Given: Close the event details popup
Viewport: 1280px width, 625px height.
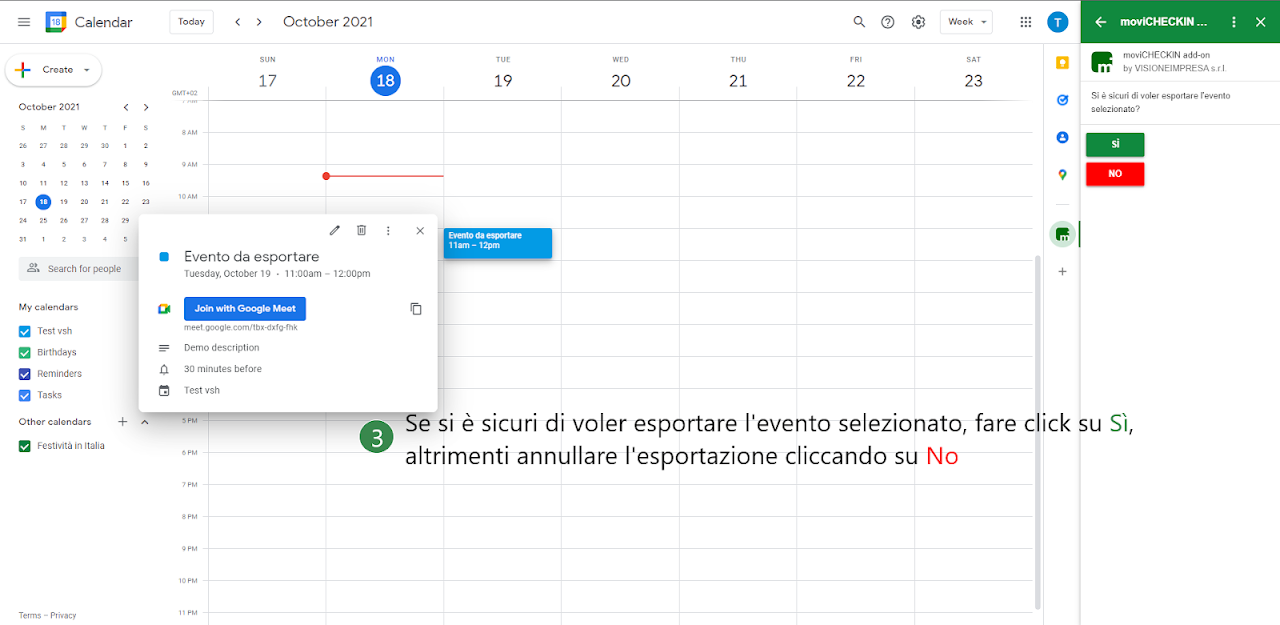Looking at the screenshot, I should 420,230.
